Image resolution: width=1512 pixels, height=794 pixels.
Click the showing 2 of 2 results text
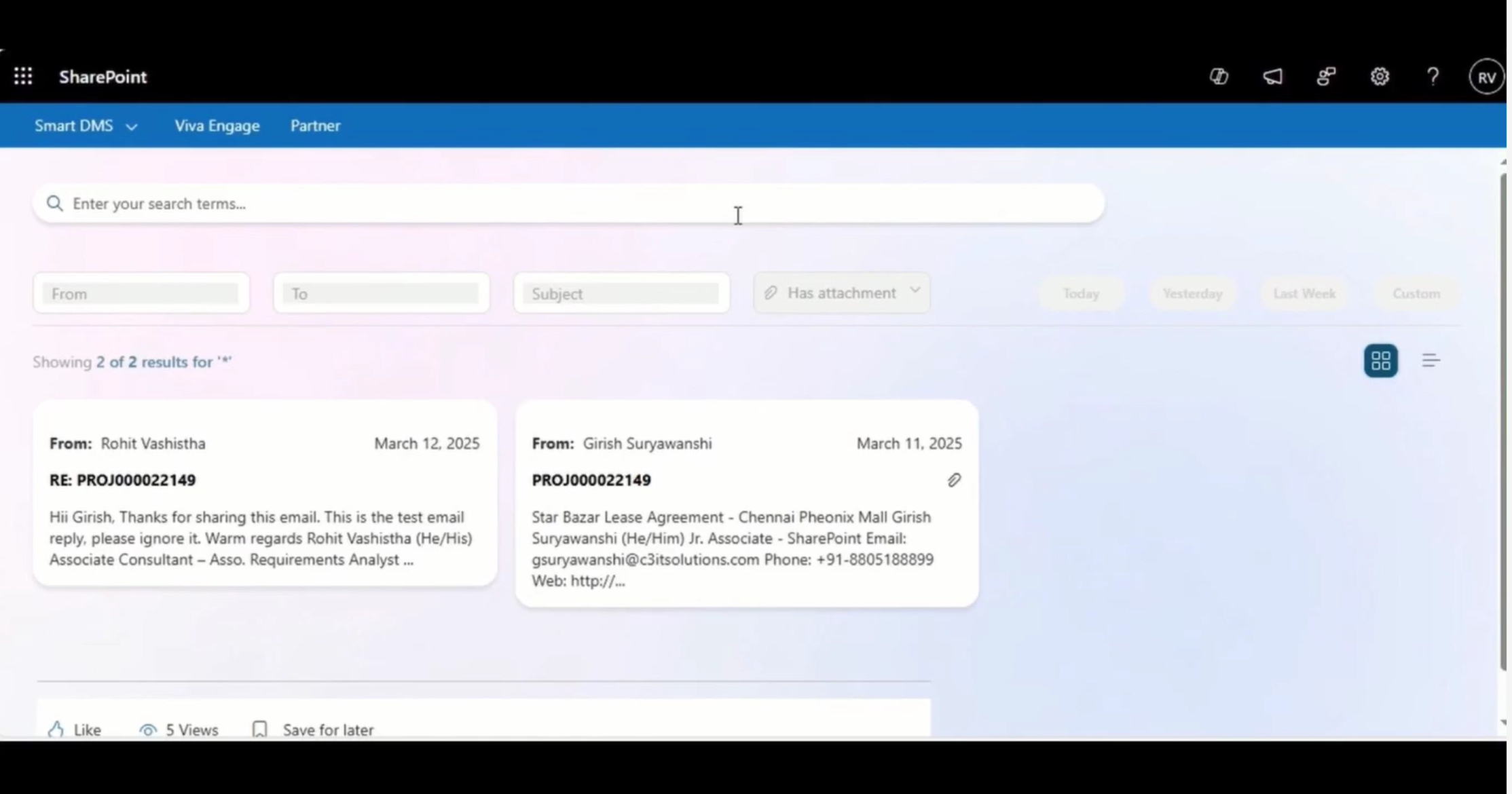point(132,362)
